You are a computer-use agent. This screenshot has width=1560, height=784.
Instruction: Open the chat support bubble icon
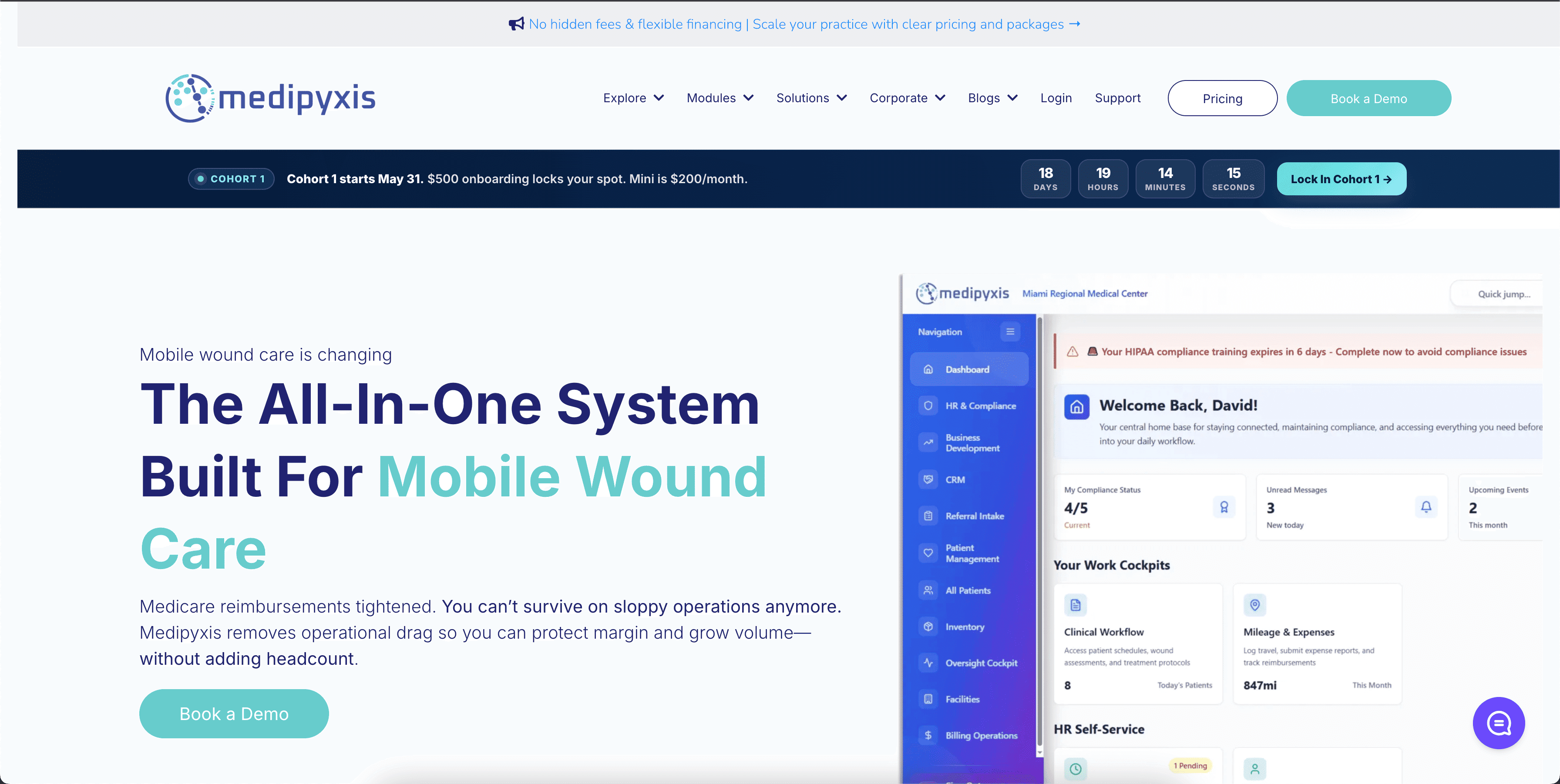(1498, 723)
